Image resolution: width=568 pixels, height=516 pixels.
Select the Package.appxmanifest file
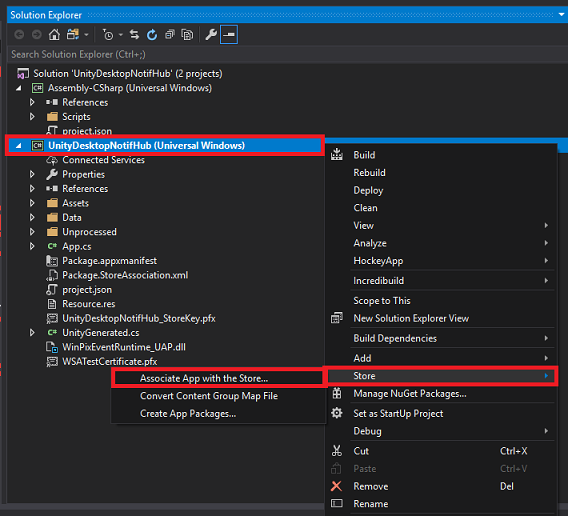pos(109,261)
